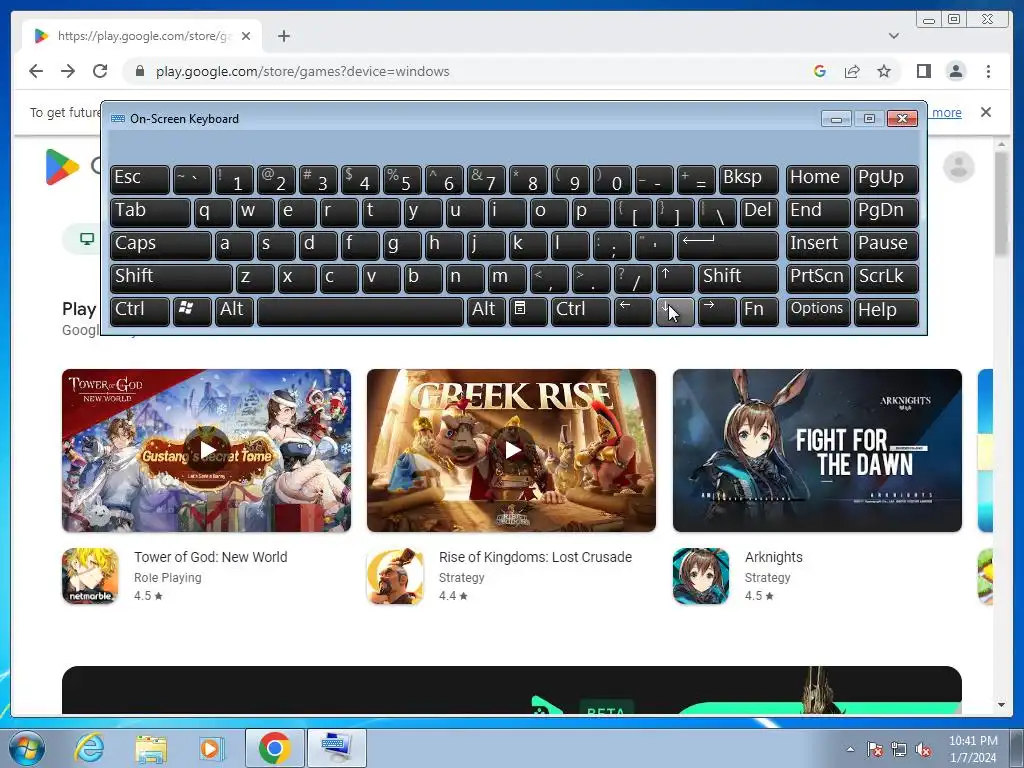Reload the Google Play page
This screenshot has width=1024, height=768.
100,71
